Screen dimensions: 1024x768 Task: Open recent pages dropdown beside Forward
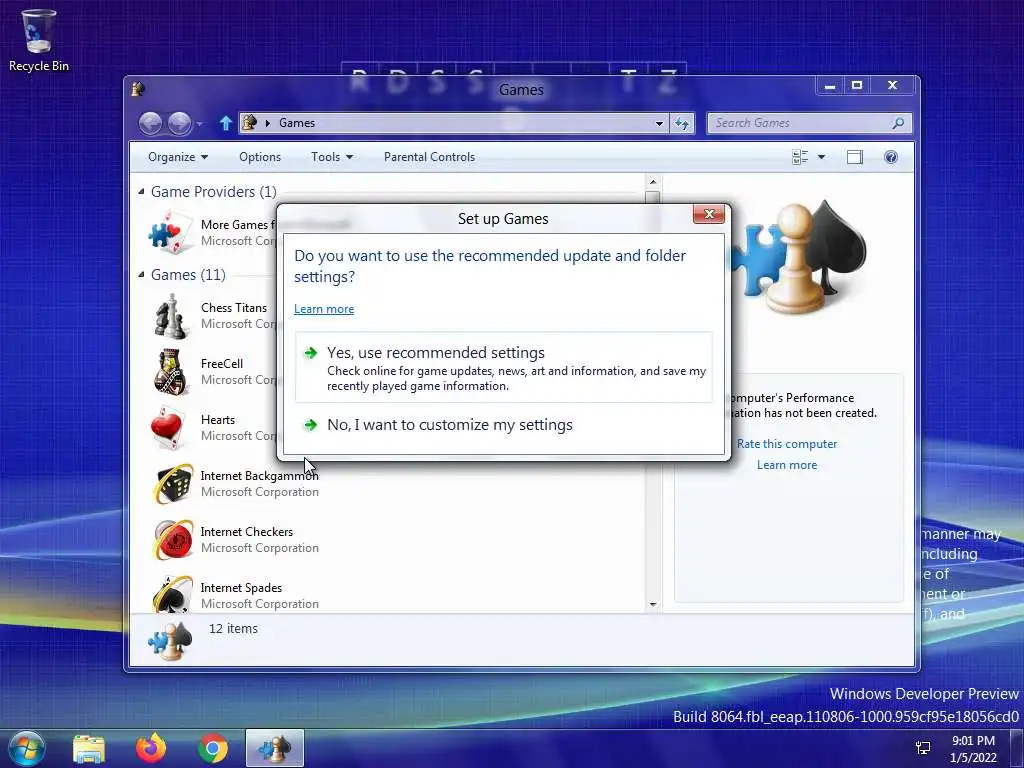click(x=199, y=123)
